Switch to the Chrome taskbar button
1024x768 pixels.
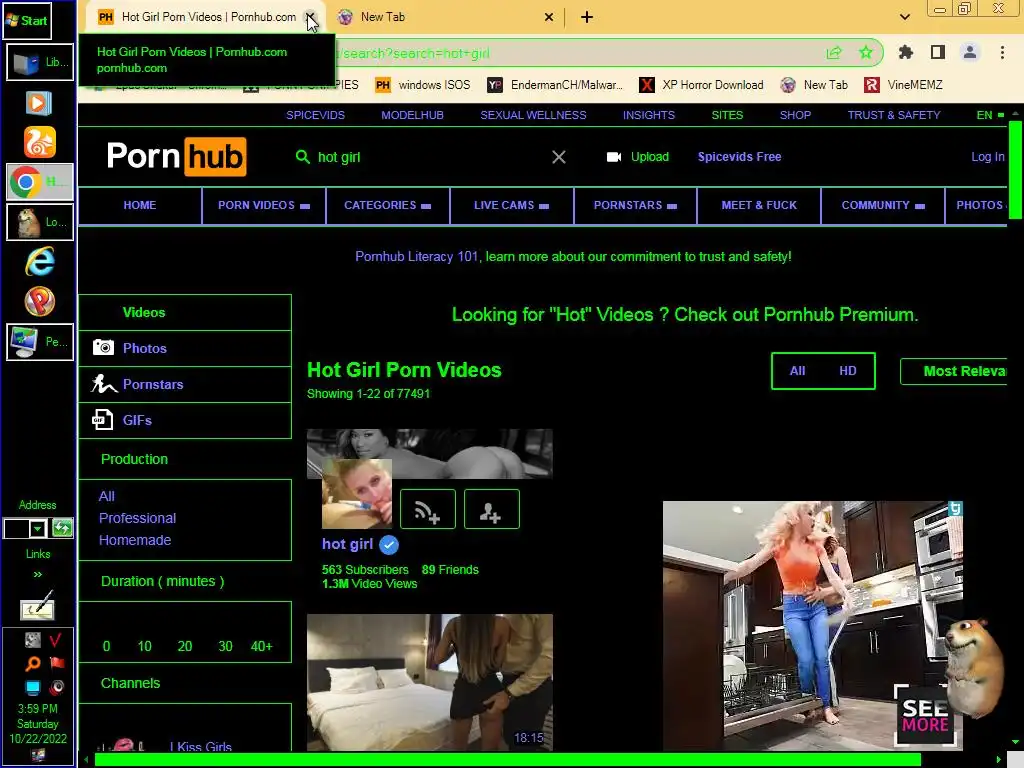(x=40, y=182)
